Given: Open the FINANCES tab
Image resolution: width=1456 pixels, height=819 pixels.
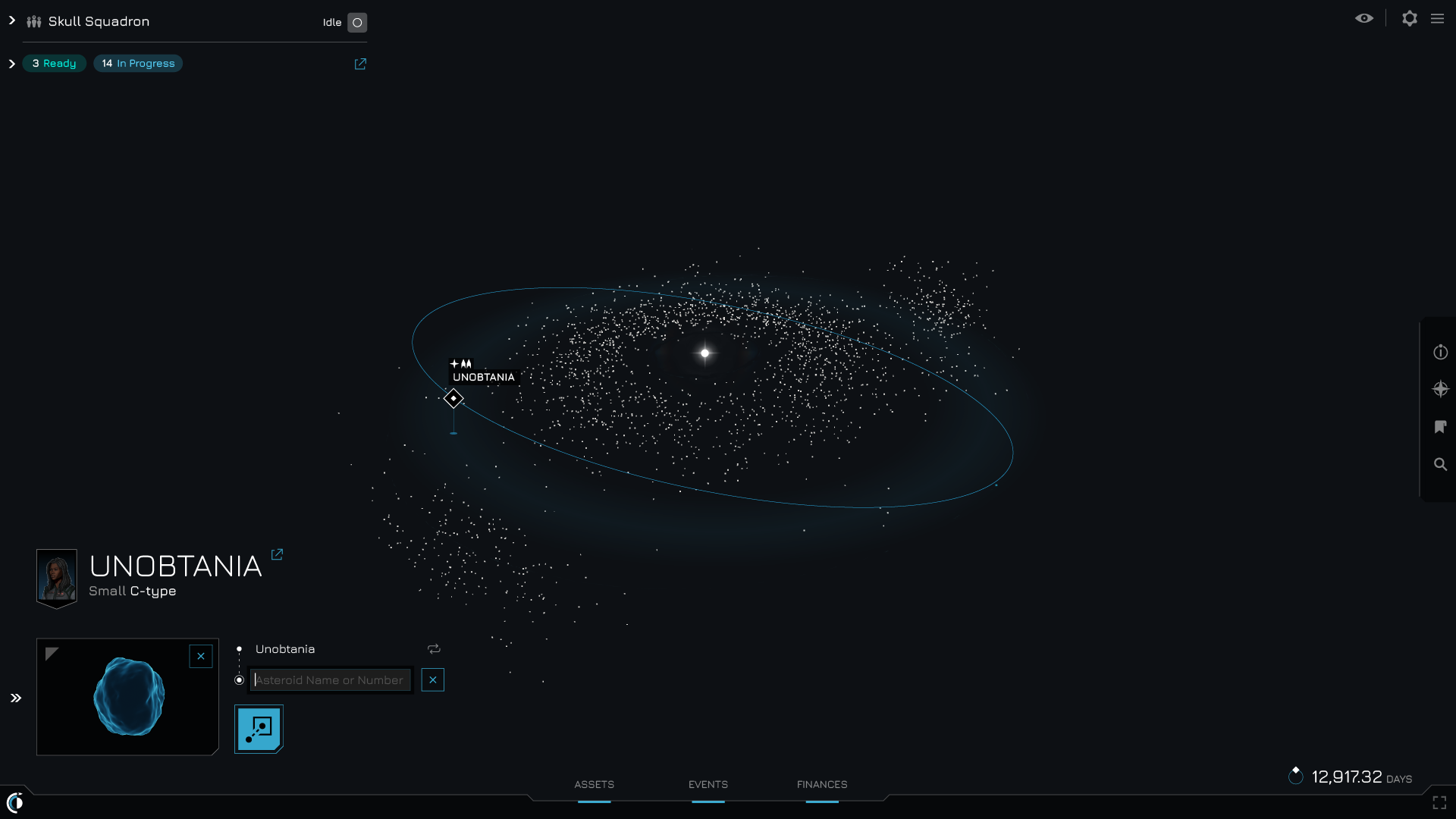Looking at the screenshot, I should tap(822, 785).
